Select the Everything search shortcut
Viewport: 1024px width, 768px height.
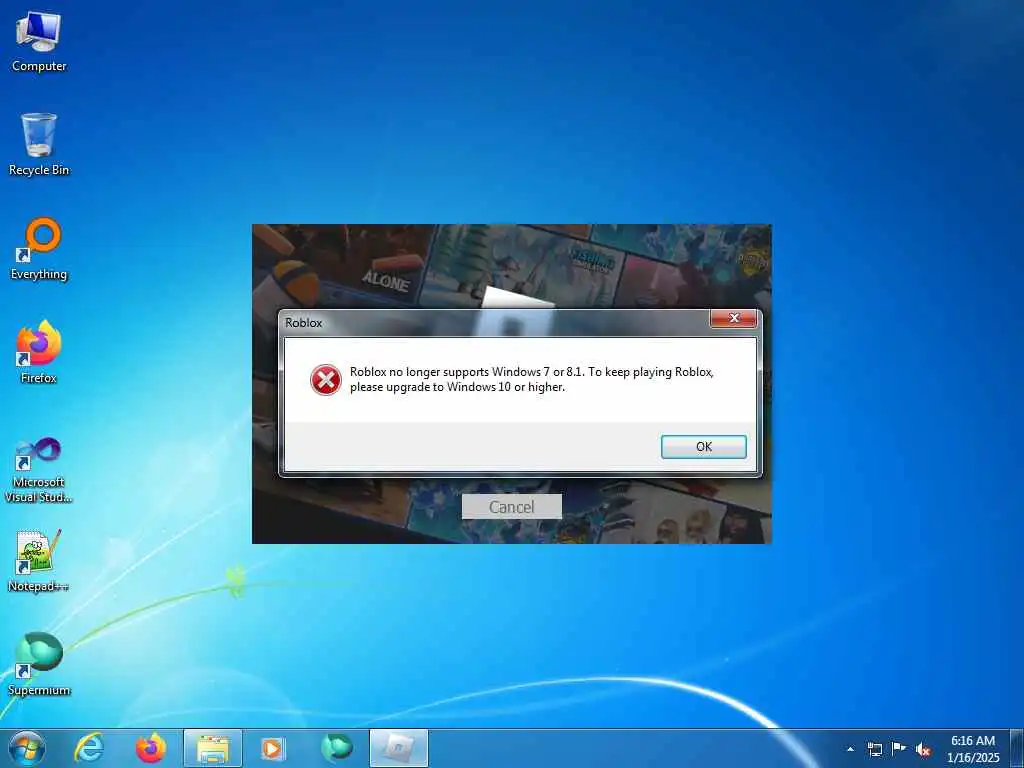click(x=39, y=249)
